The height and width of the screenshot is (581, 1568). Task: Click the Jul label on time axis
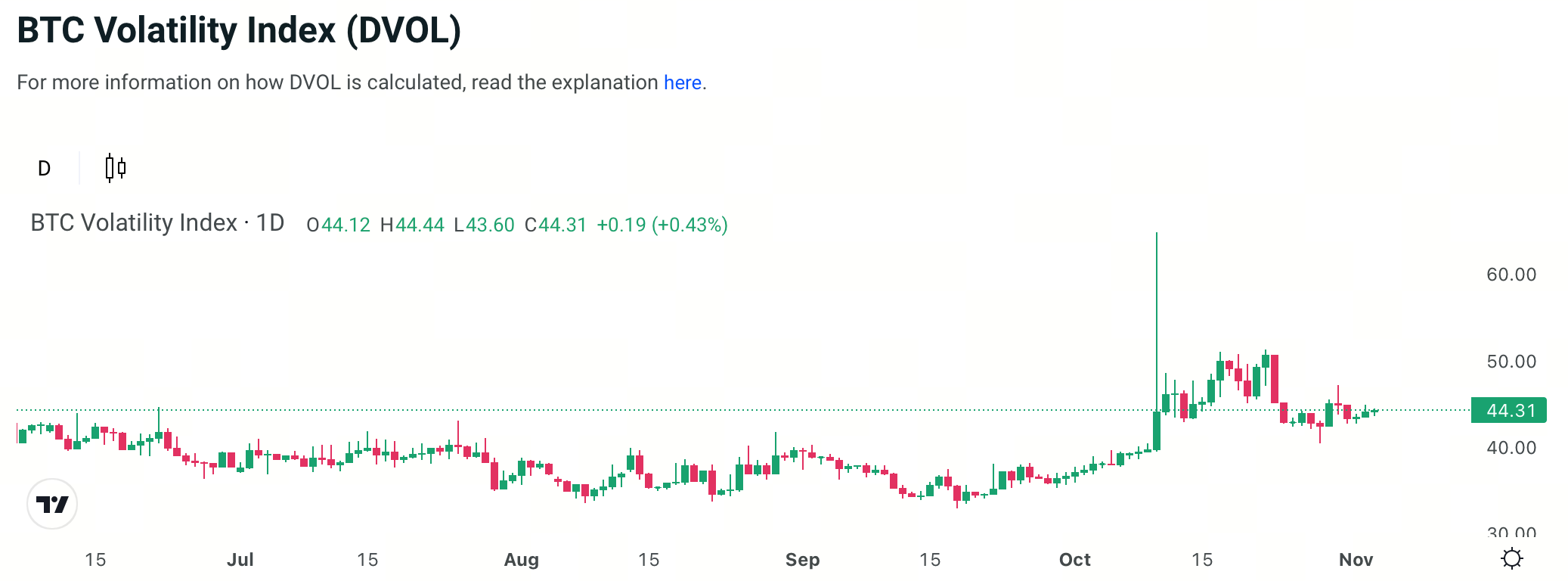(x=240, y=560)
